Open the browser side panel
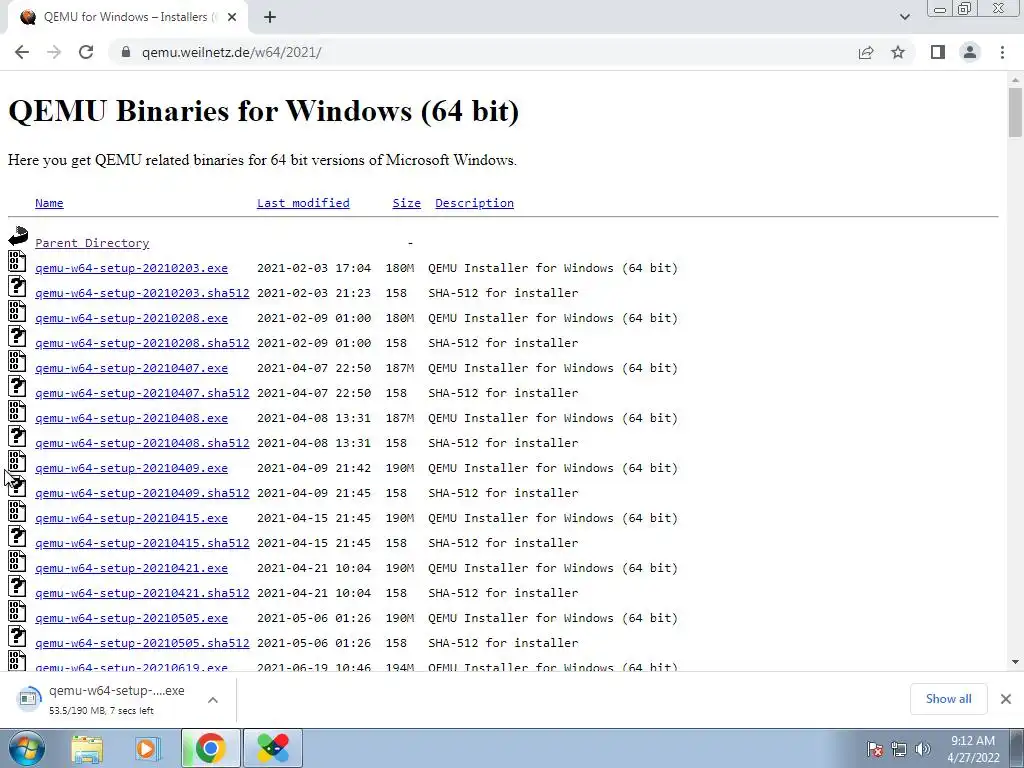Viewport: 1024px width, 768px height. coord(938,52)
